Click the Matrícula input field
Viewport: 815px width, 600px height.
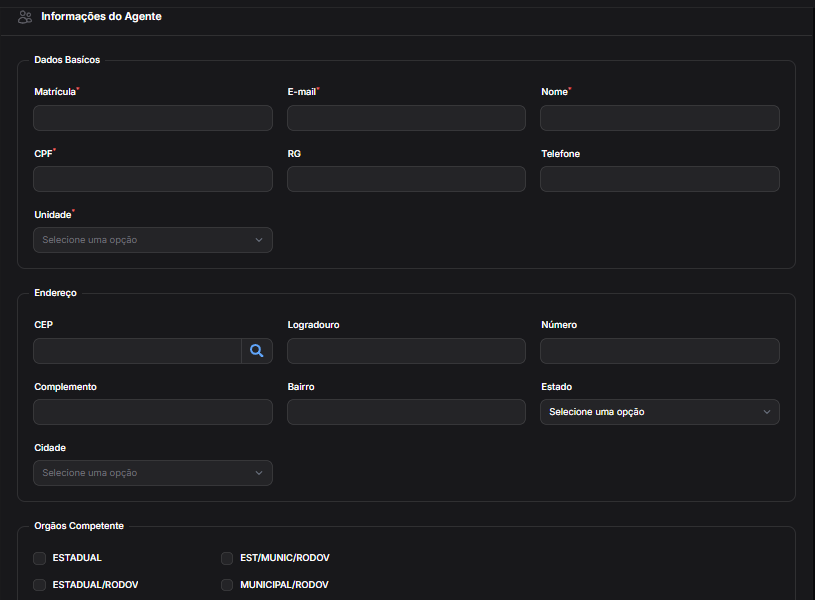tap(153, 118)
